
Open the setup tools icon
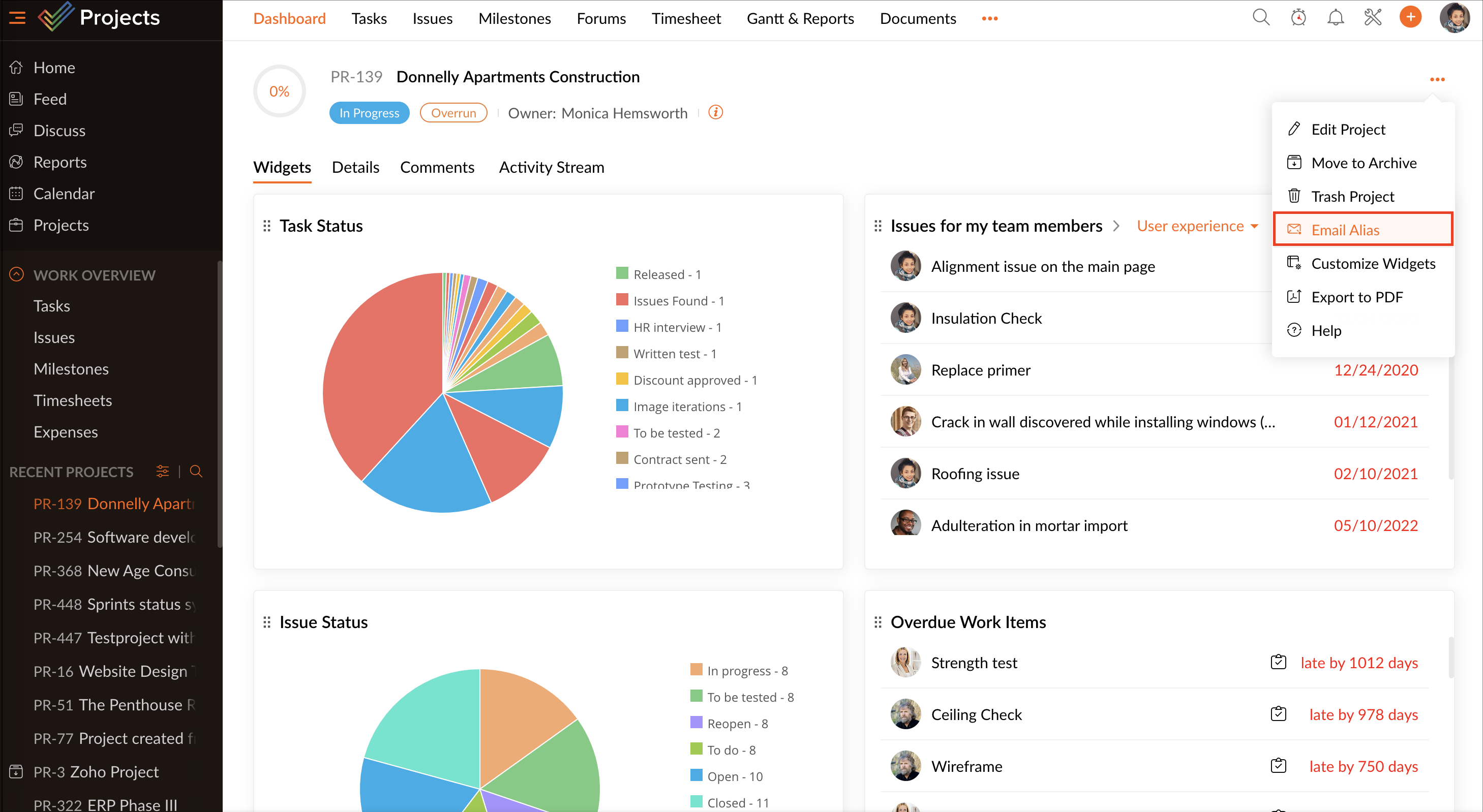point(1373,18)
